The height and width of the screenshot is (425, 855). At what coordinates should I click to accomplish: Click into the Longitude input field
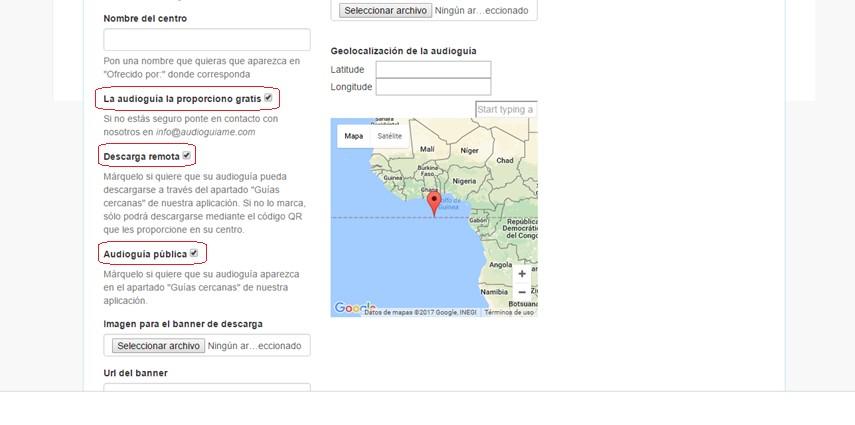[x=433, y=87]
